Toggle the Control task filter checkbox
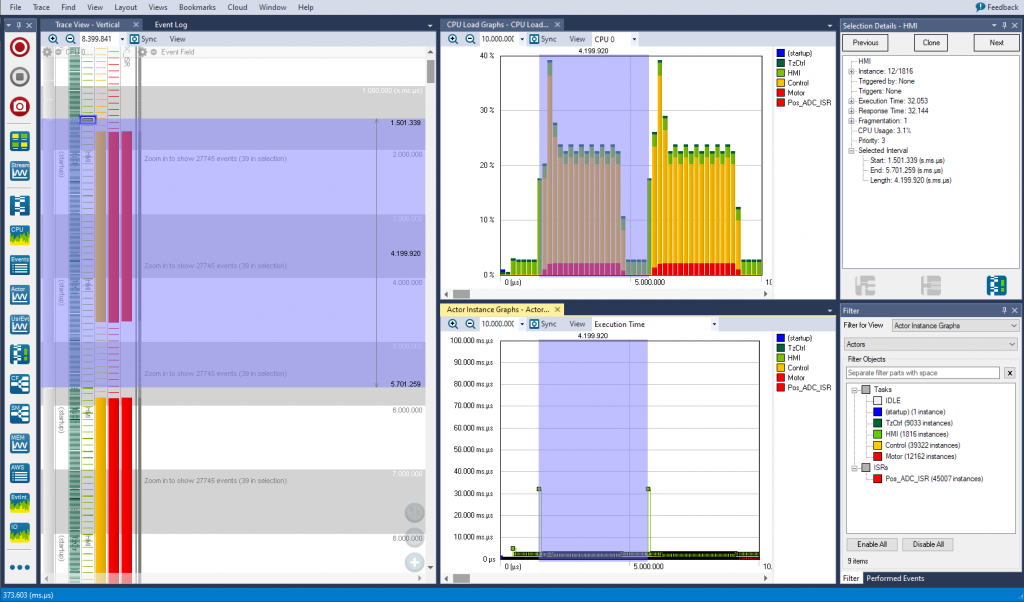This screenshot has height=602, width=1024. [877, 445]
